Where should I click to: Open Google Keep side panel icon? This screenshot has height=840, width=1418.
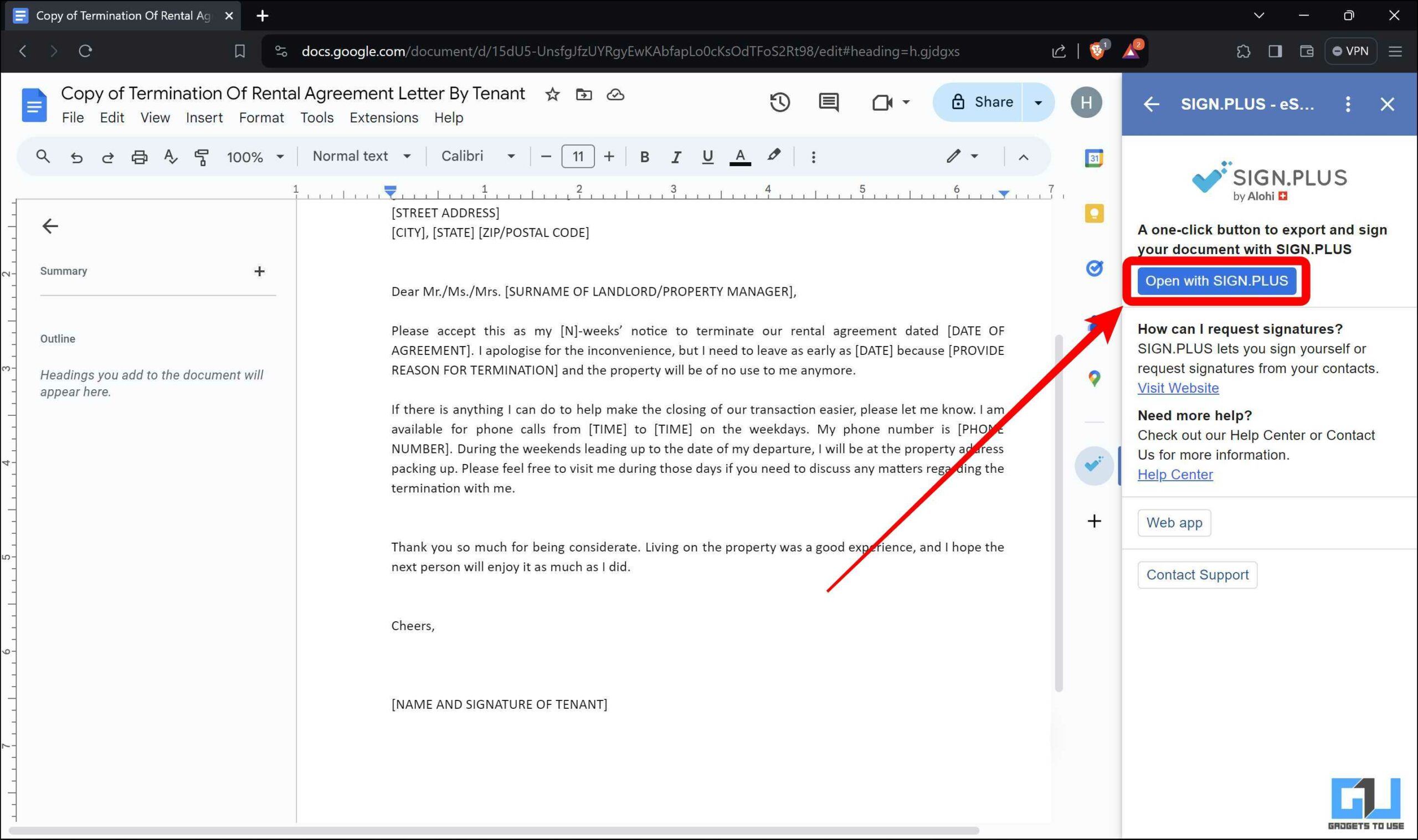[1093, 213]
